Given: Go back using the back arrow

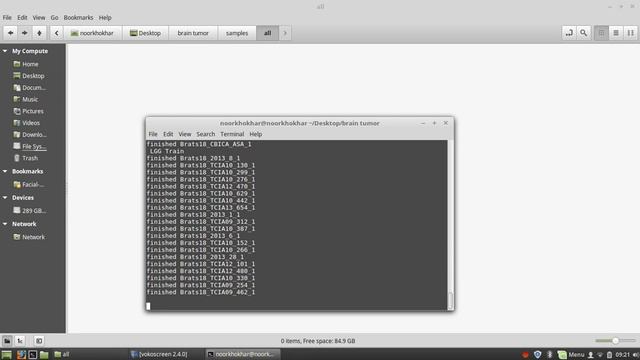Looking at the screenshot, I should (10, 33).
